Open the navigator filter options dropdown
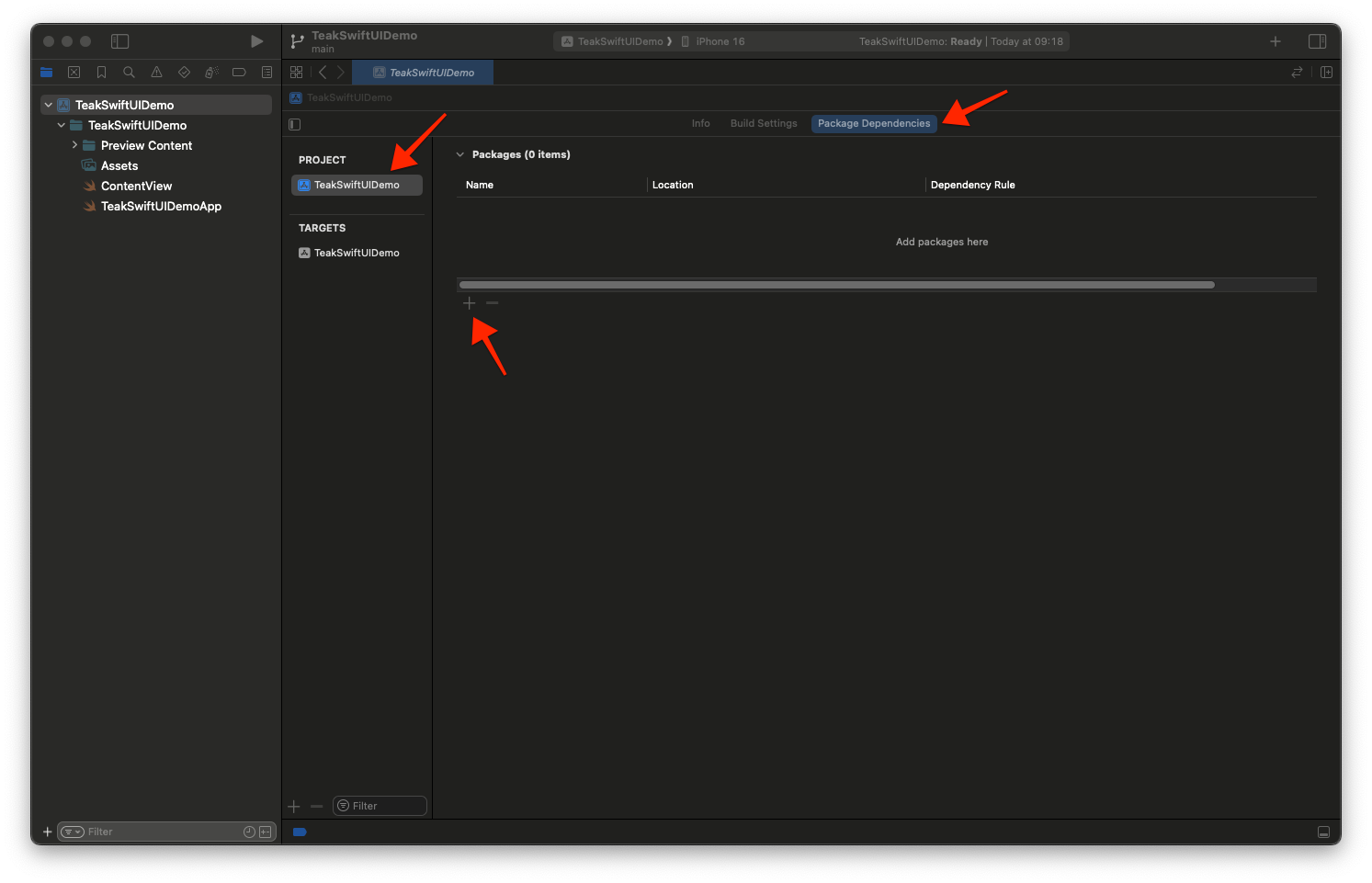The height and width of the screenshot is (883, 1372). [73, 832]
